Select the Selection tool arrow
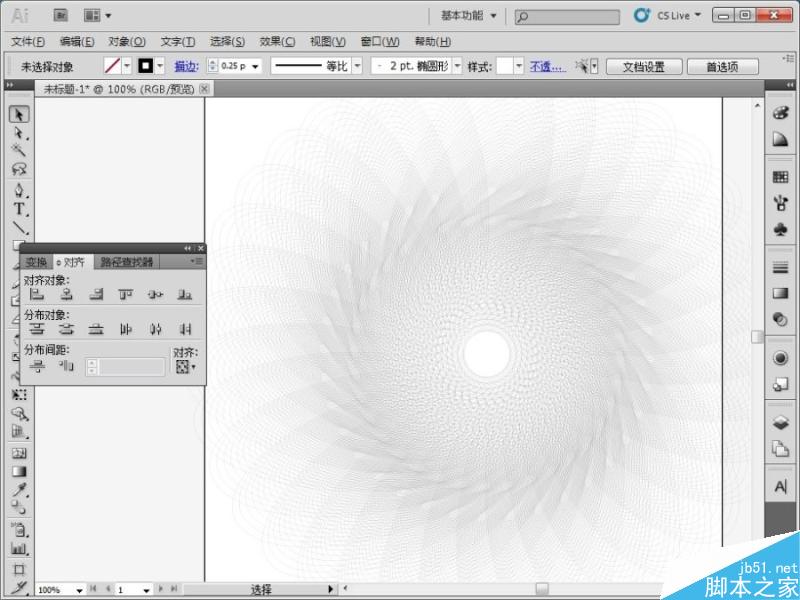The width and height of the screenshot is (800, 600). coord(19,114)
